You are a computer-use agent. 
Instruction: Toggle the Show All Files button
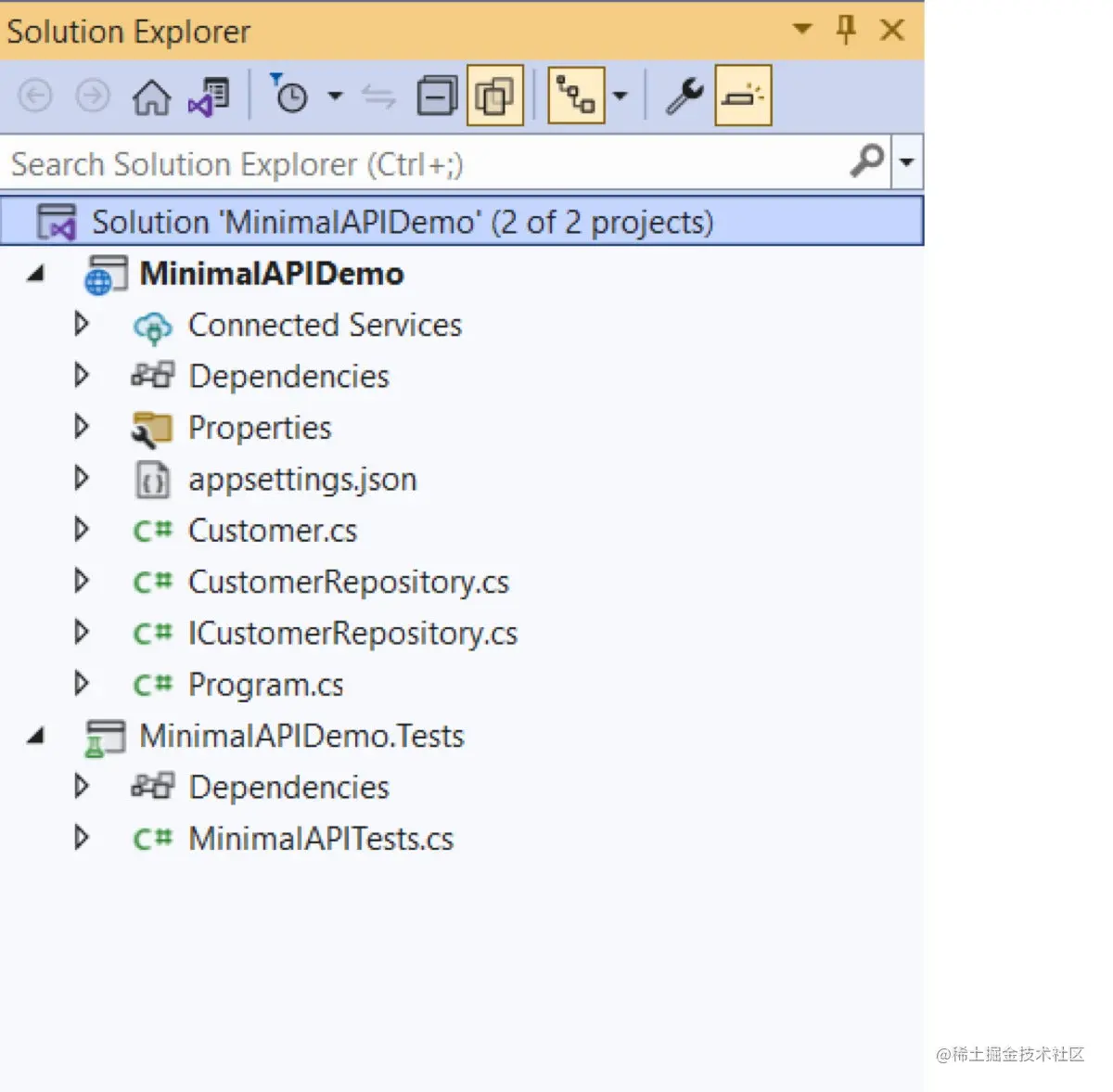[x=494, y=96]
